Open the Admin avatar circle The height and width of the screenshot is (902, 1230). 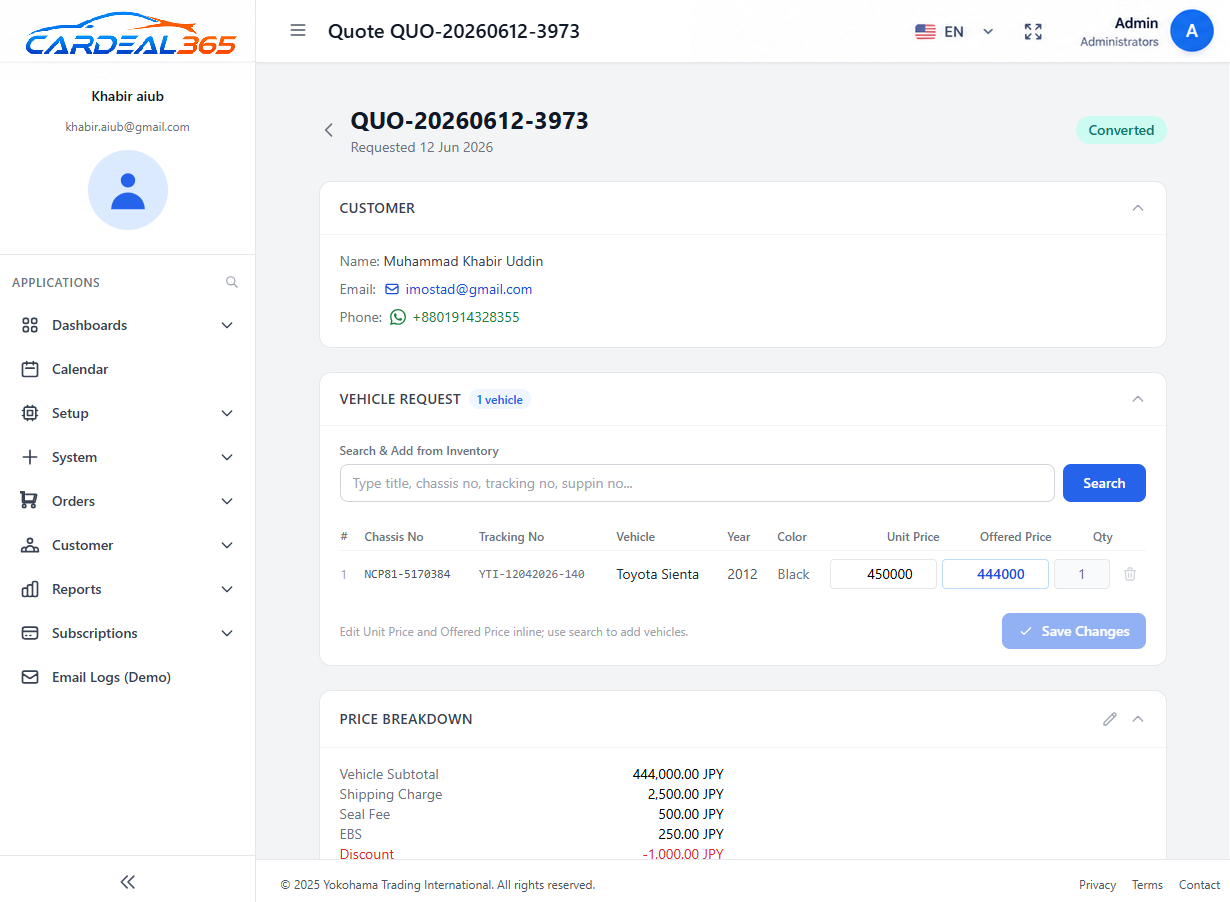pos(1191,31)
